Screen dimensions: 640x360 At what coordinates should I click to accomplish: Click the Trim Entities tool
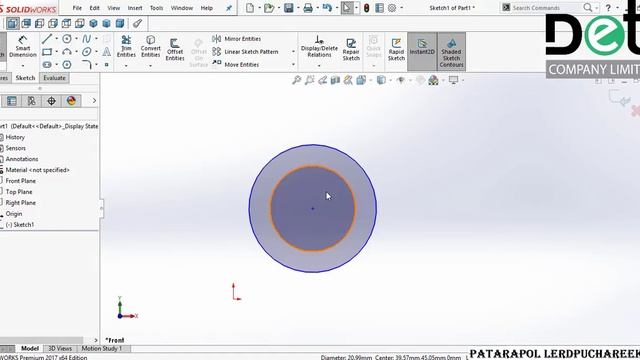click(x=126, y=46)
